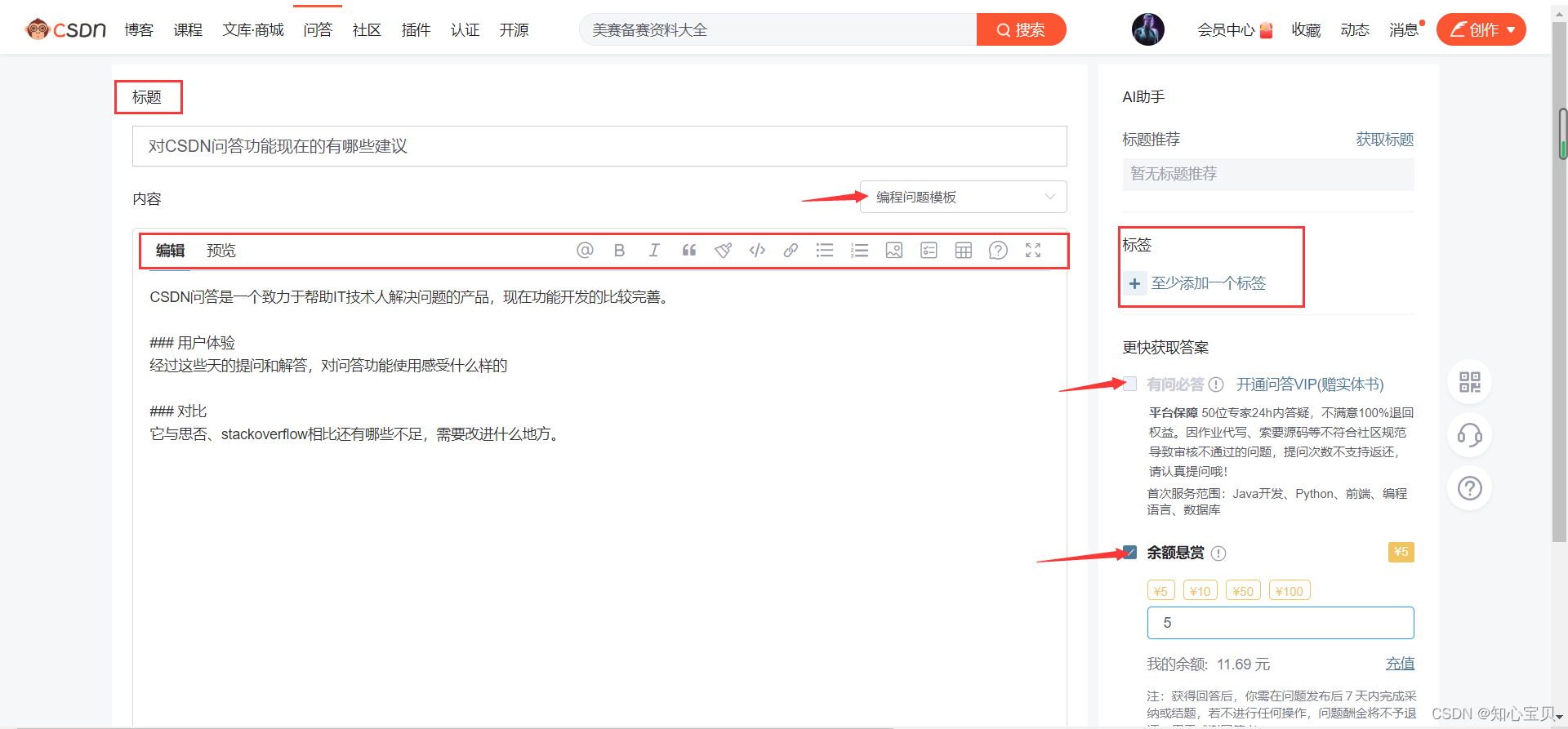Select the ¥100 reward amount
Screen dimensions: 1568x729
(1290, 591)
